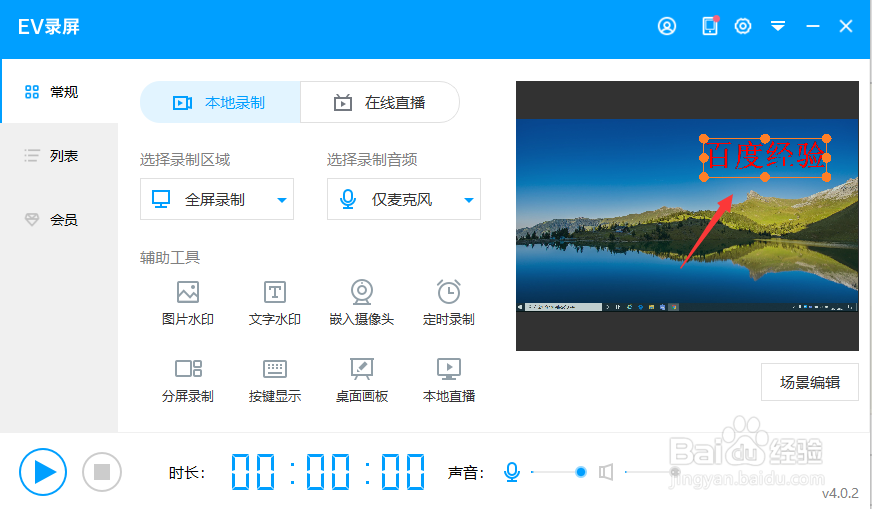Image resolution: width=872 pixels, height=509 pixels.
Task: Open the settings gear icon
Action: click(743, 26)
